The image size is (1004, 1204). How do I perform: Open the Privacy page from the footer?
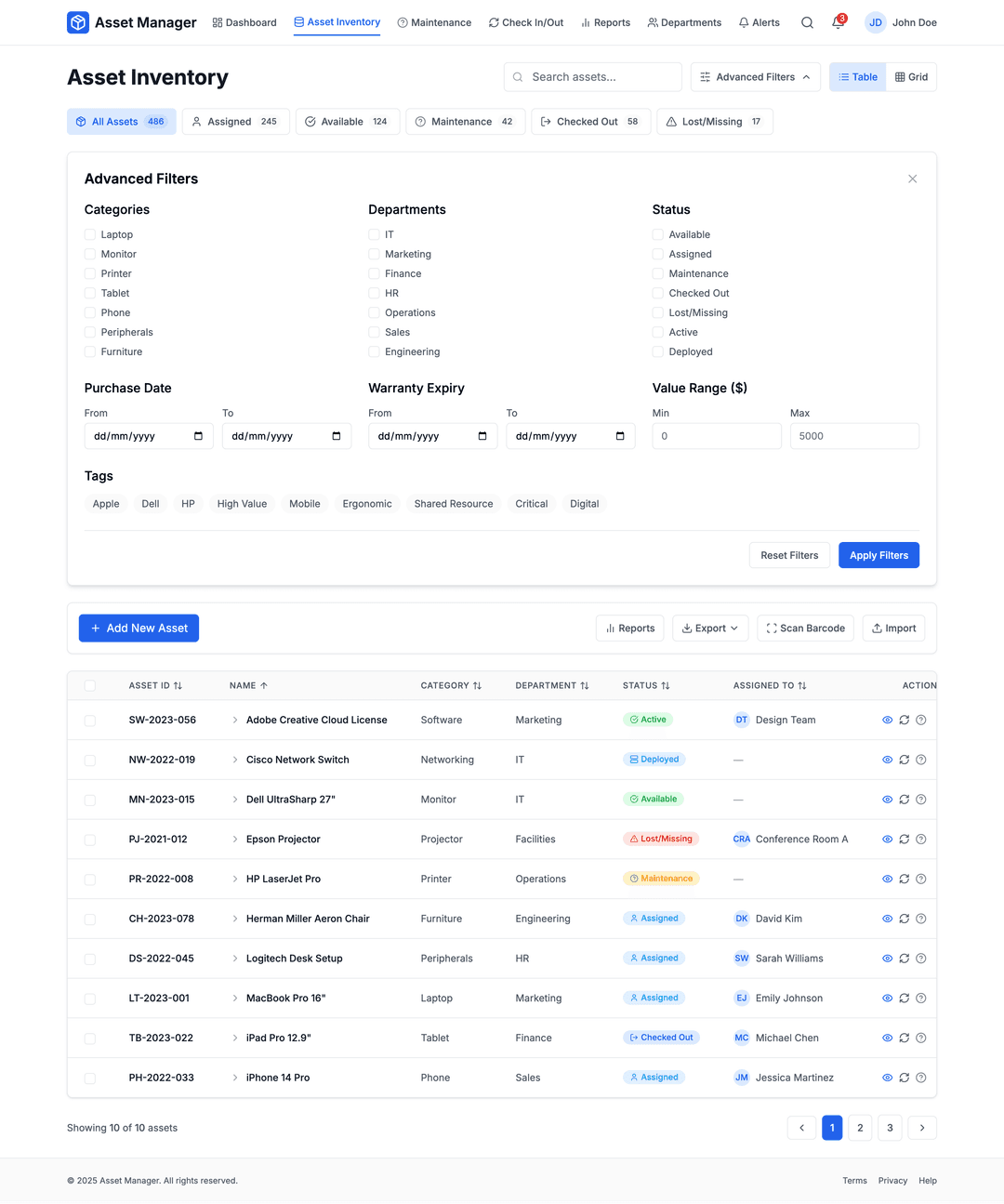point(892,1180)
